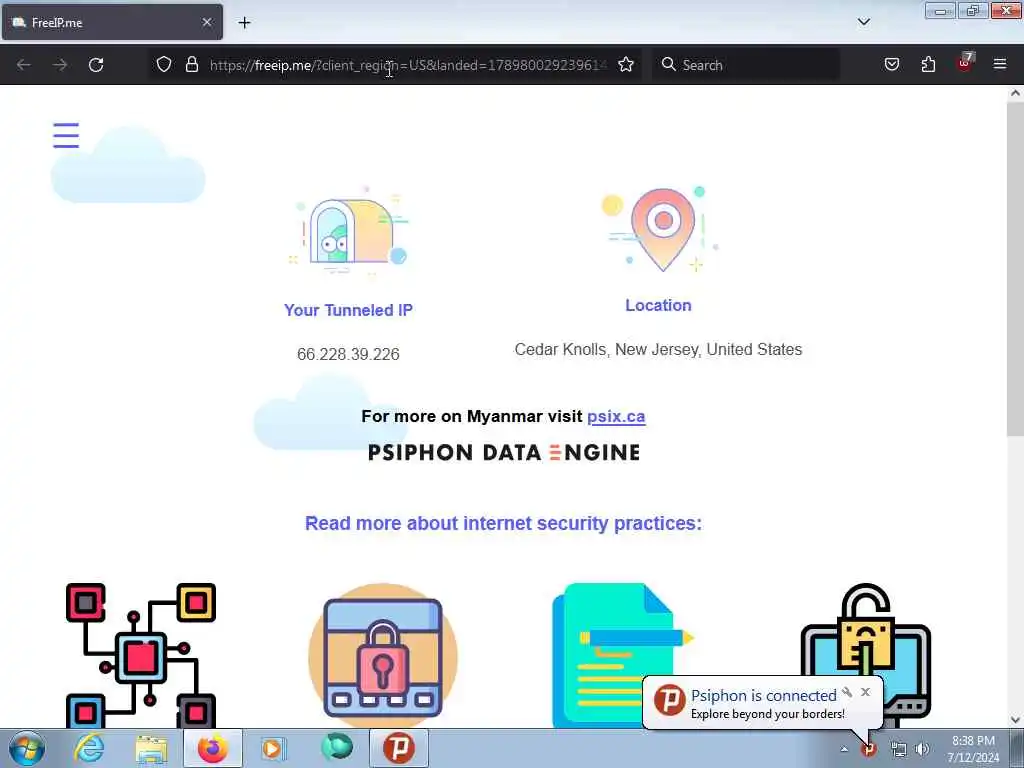Open the purple hamburger menu on the page

[x=66, y=135]
